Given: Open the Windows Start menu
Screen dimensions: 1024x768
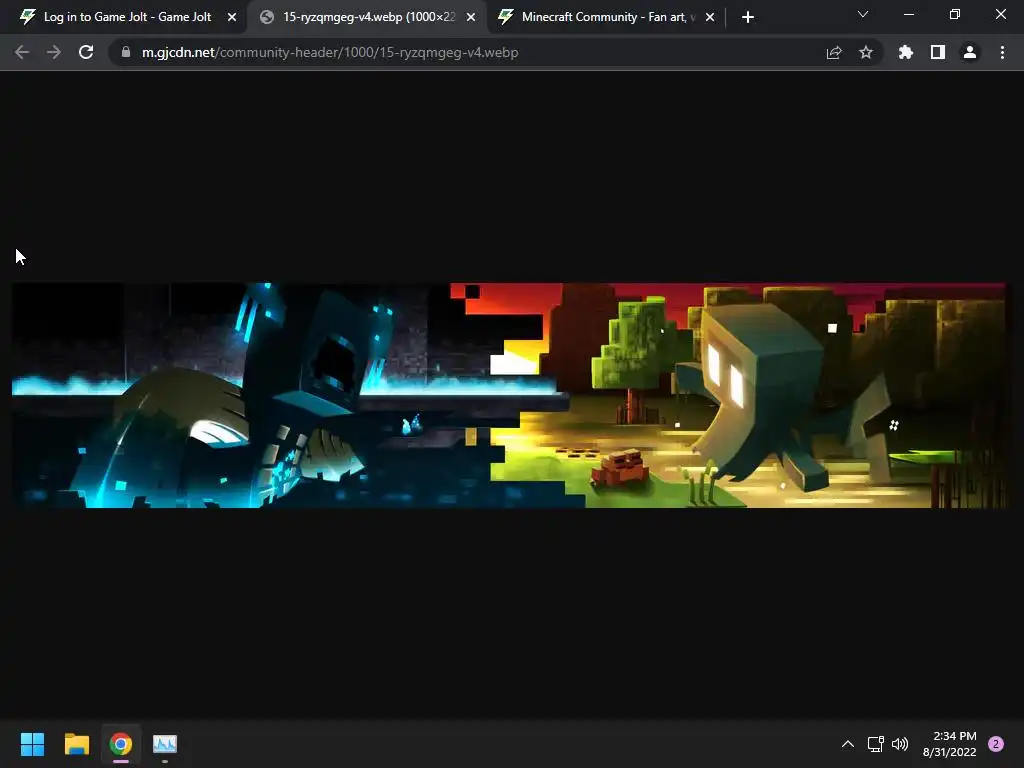Looking at the screenshot, I should pyautogui.click(x=32, y=744).
